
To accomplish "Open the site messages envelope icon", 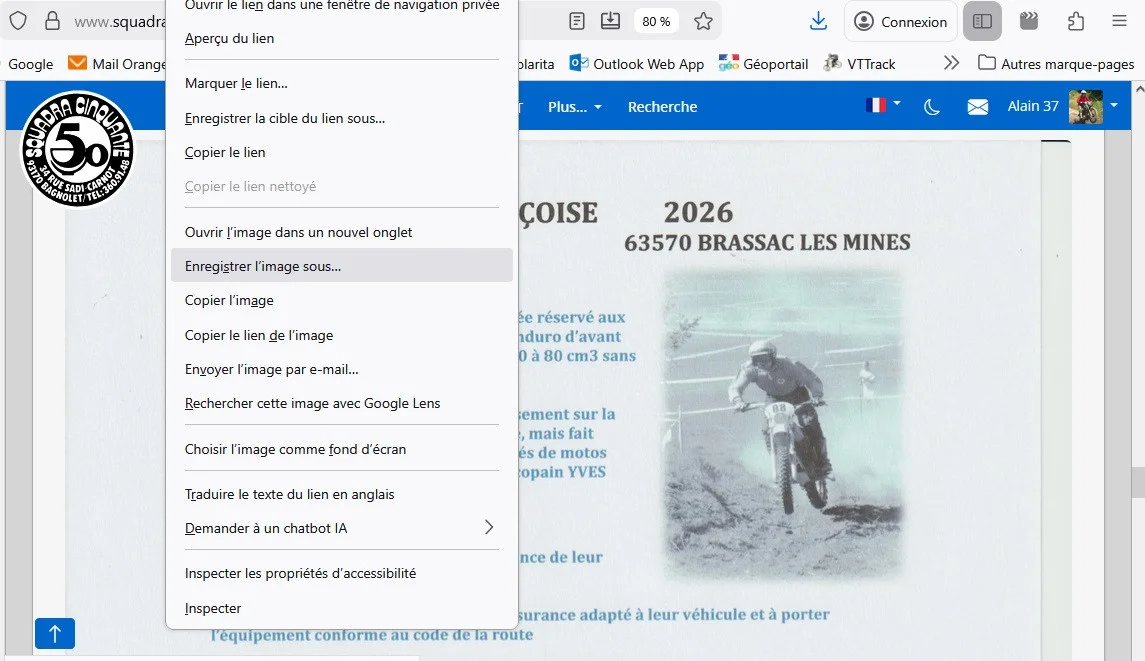I will point(977,107).
